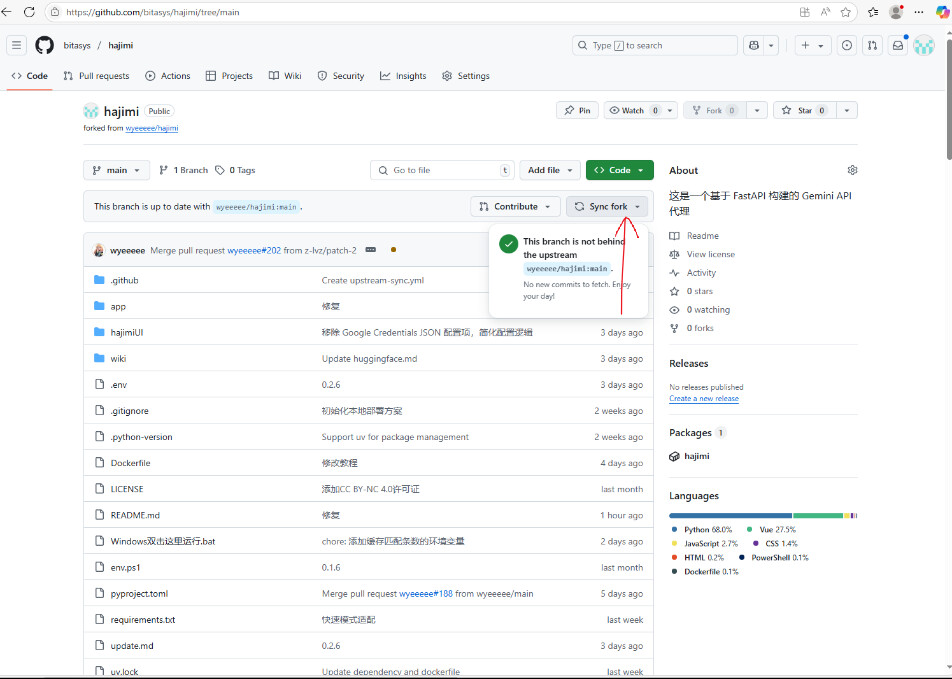Expand the main branch selector dropdown

point(117,170)
